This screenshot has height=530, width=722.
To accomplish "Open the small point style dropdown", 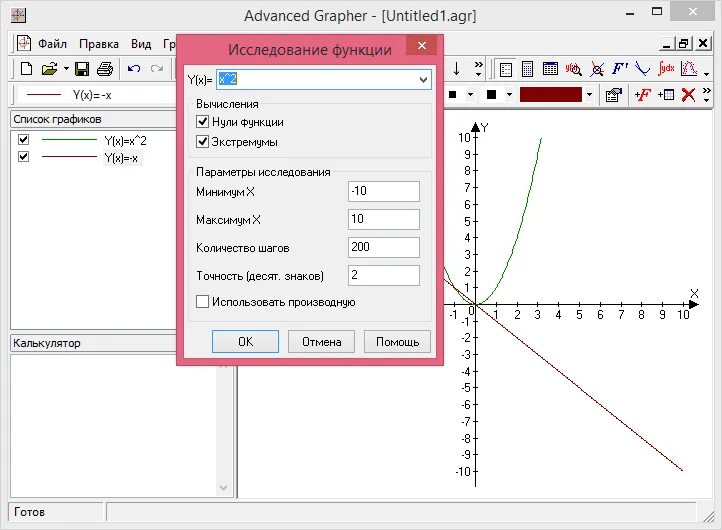I will coord(470,95).
